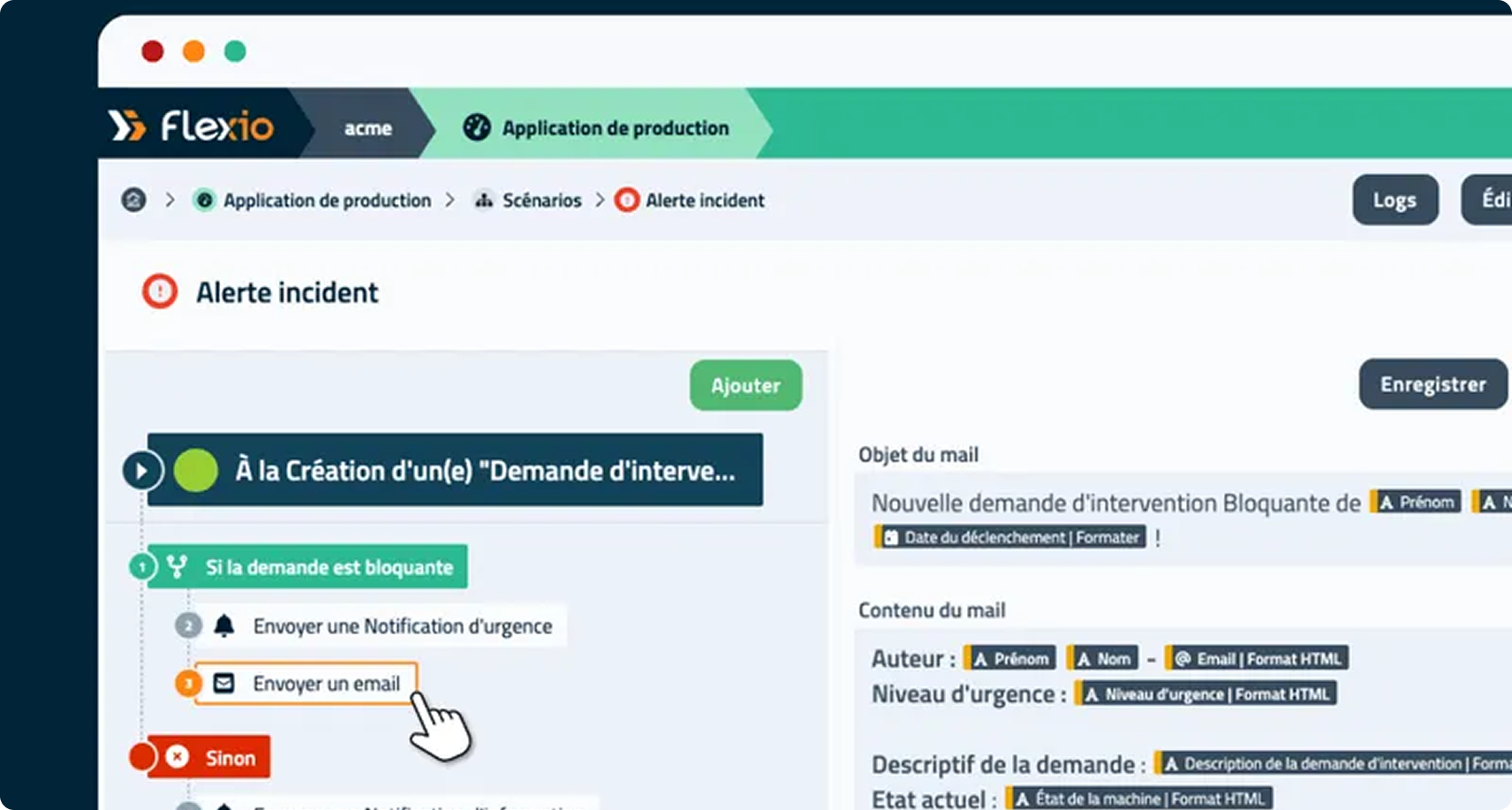The width and height of the screenshot is (1512, 810).
Task: Click the "Etat actuel :" text
Action: pos(934,799)
